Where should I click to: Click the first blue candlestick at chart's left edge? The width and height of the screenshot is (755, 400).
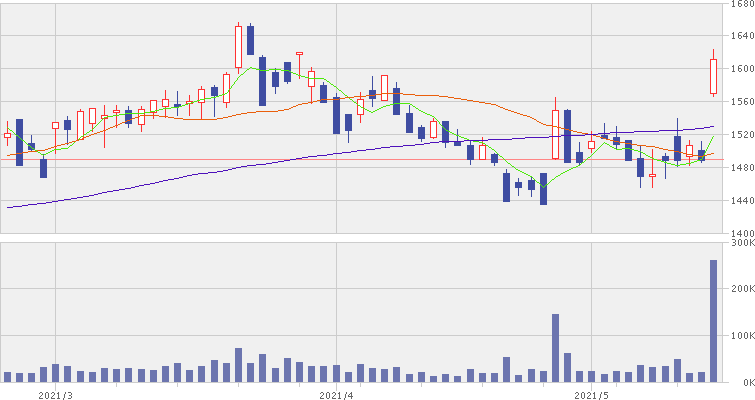tap(19, 142)
